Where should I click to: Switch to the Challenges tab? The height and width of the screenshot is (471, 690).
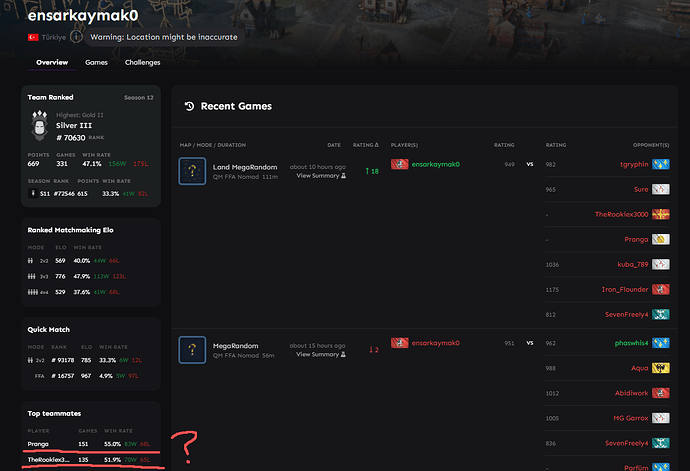(x=142, y=62)
